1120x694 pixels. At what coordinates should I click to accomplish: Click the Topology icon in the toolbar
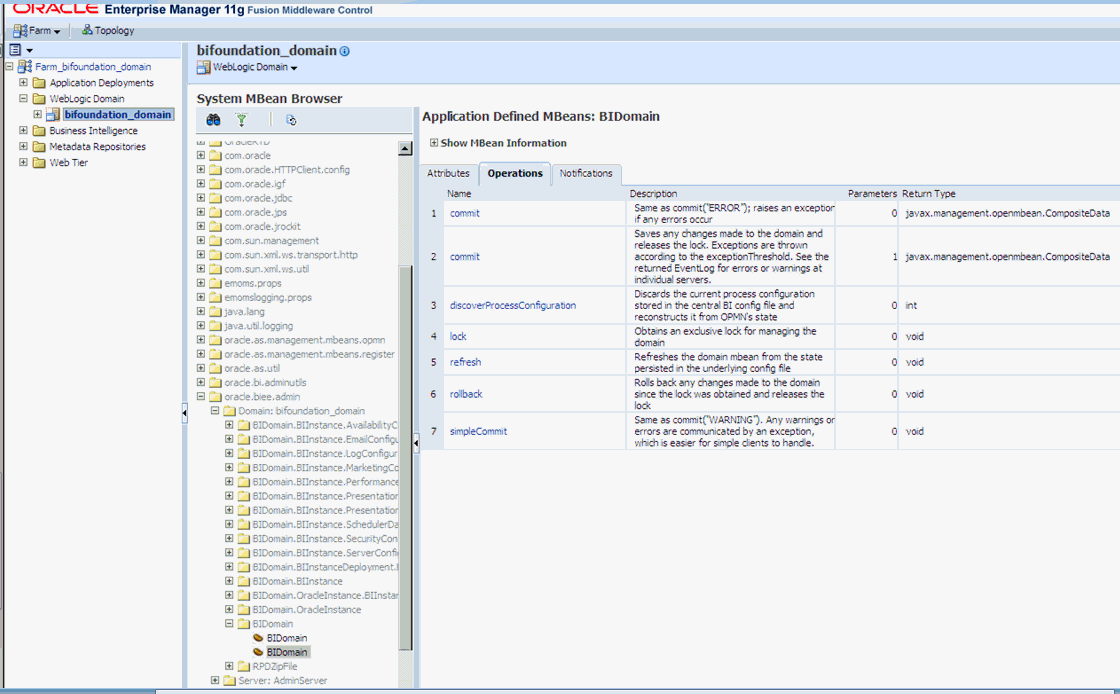coord(87,30)
